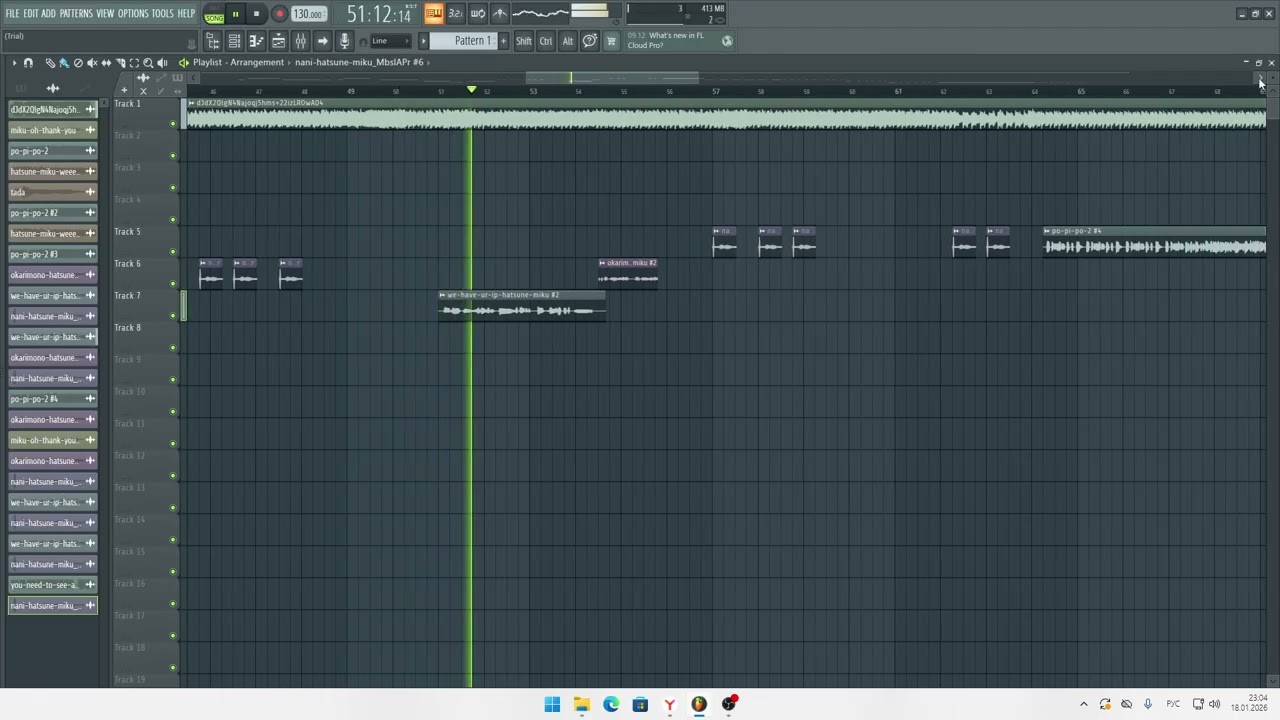This screenshot has height=720, width=1280.
Task: Toggle loop recording icon
Action: tap(477, 13)
